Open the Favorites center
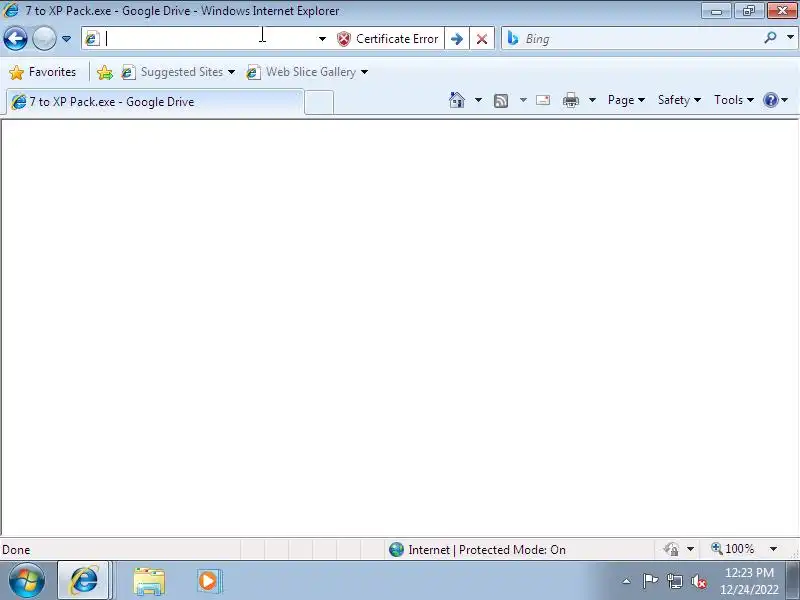This screenshot has height=600, width=800. pos(43,72)
